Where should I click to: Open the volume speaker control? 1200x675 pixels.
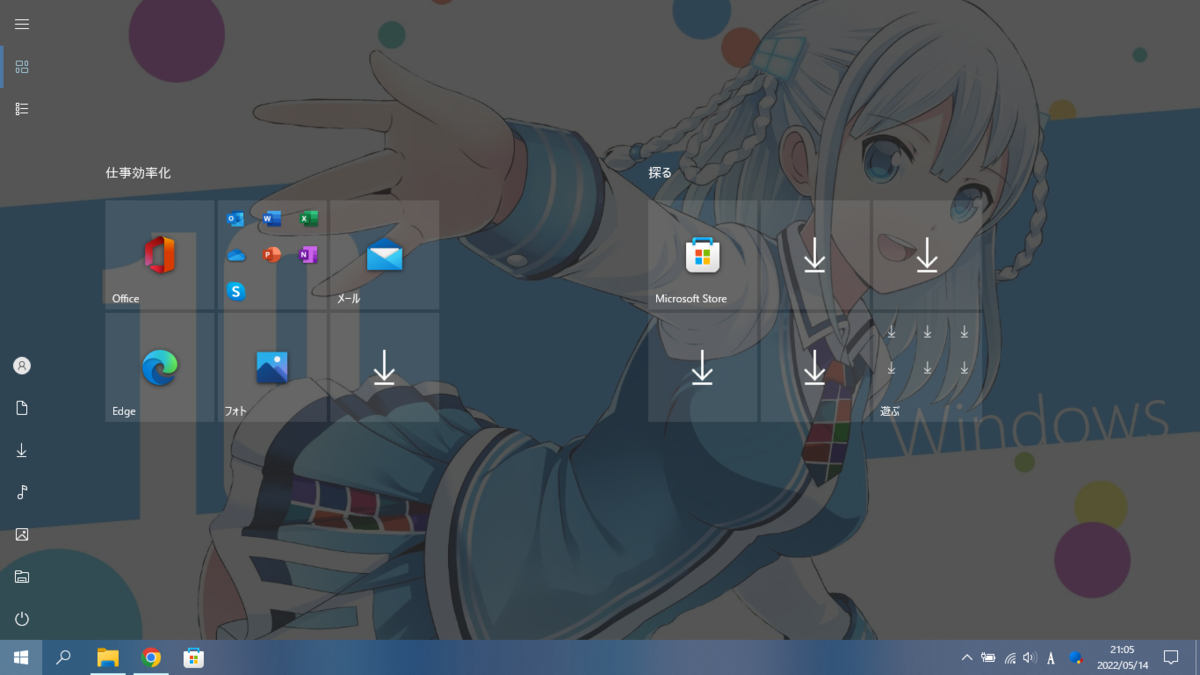click(x=1030, y=657)
